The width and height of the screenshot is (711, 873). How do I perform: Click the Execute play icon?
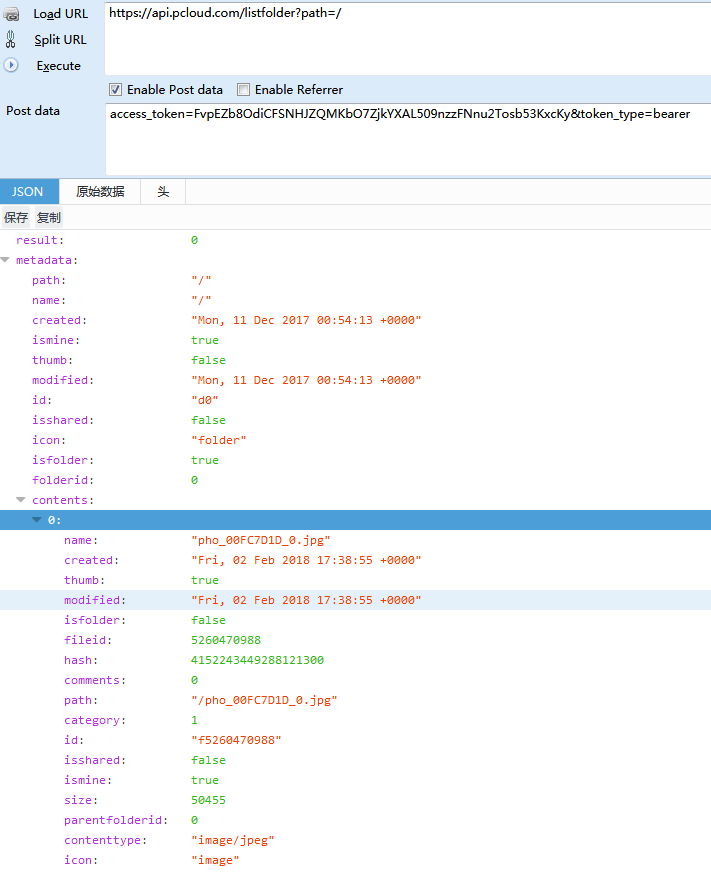[x=11, y=65]
